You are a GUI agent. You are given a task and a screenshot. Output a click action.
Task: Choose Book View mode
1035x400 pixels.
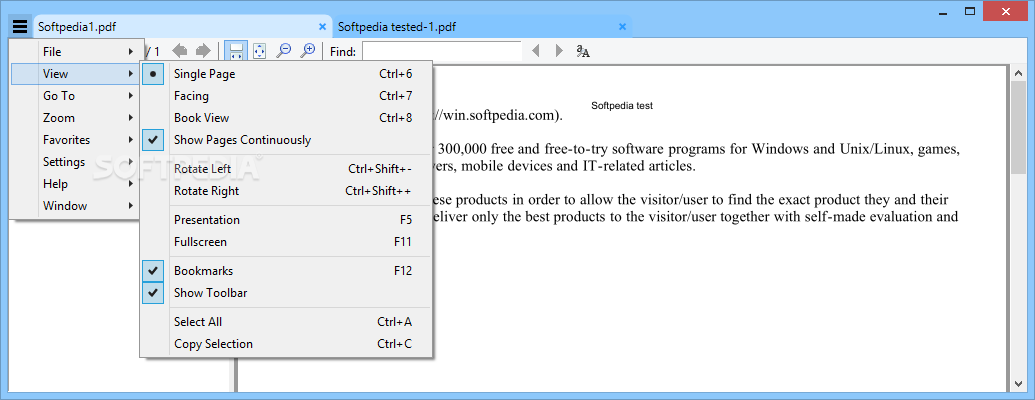(x=286, y=118)
